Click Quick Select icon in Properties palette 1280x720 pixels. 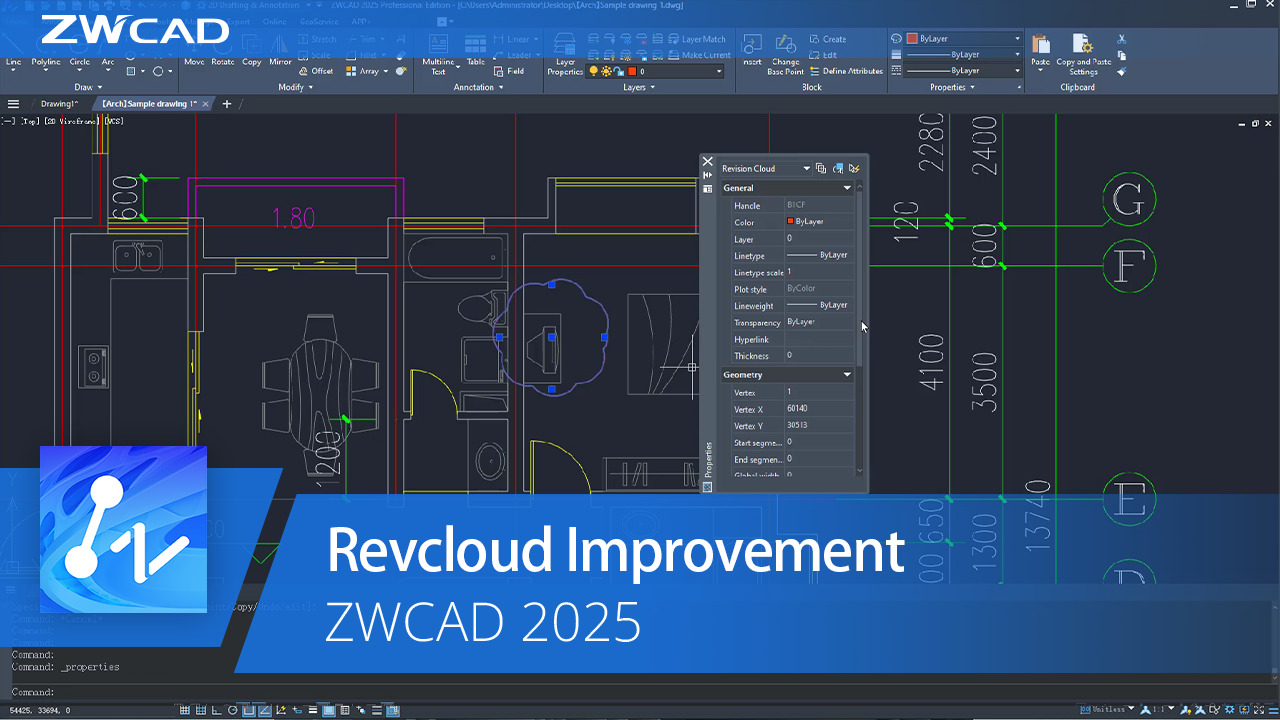854,168
